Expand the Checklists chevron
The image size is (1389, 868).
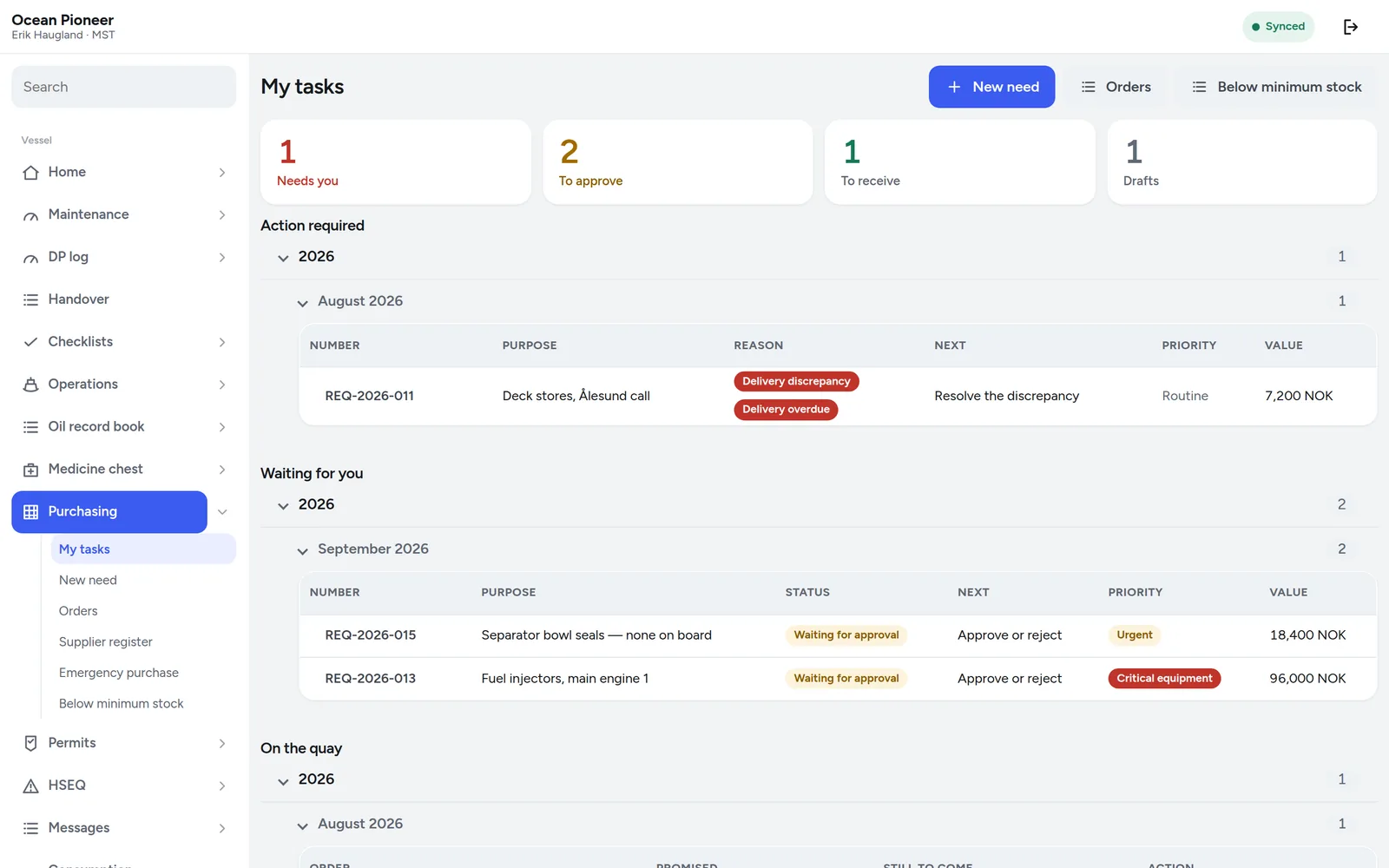point(222,342)
